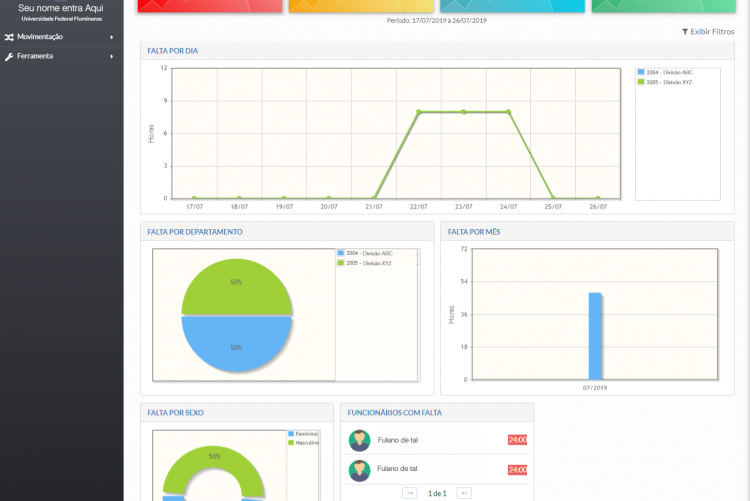Click the 07/2019 blue bar

click(x=595, y=336)
